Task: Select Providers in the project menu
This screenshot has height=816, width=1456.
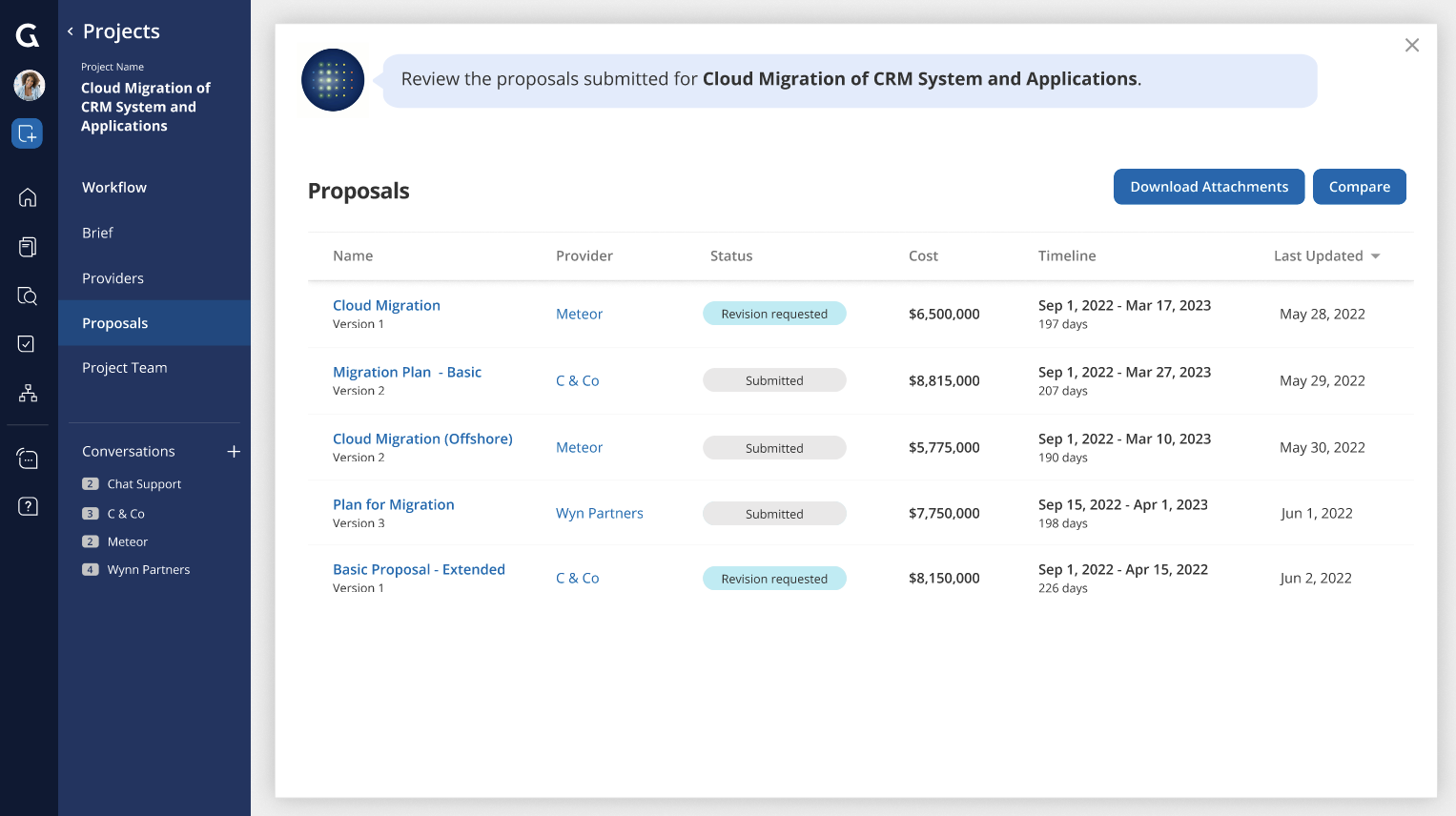Action: [113, 278]
